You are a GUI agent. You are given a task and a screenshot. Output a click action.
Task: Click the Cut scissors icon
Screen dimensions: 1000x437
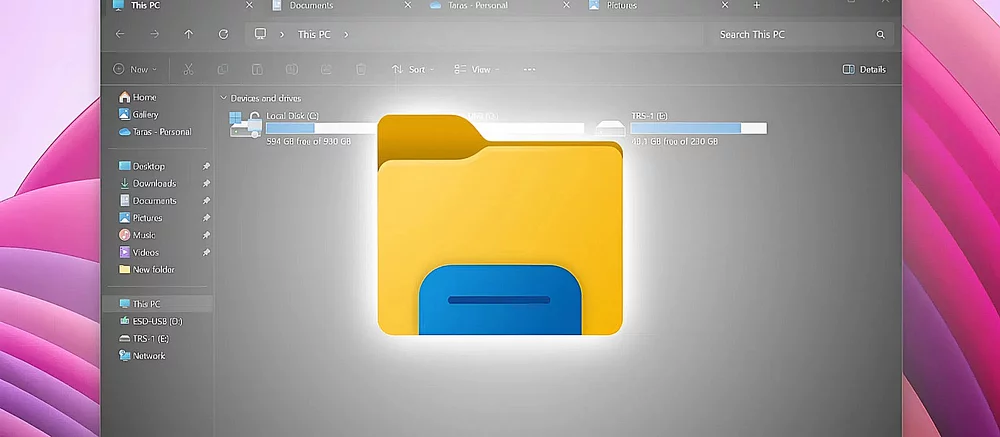click(x=188, y=70)
